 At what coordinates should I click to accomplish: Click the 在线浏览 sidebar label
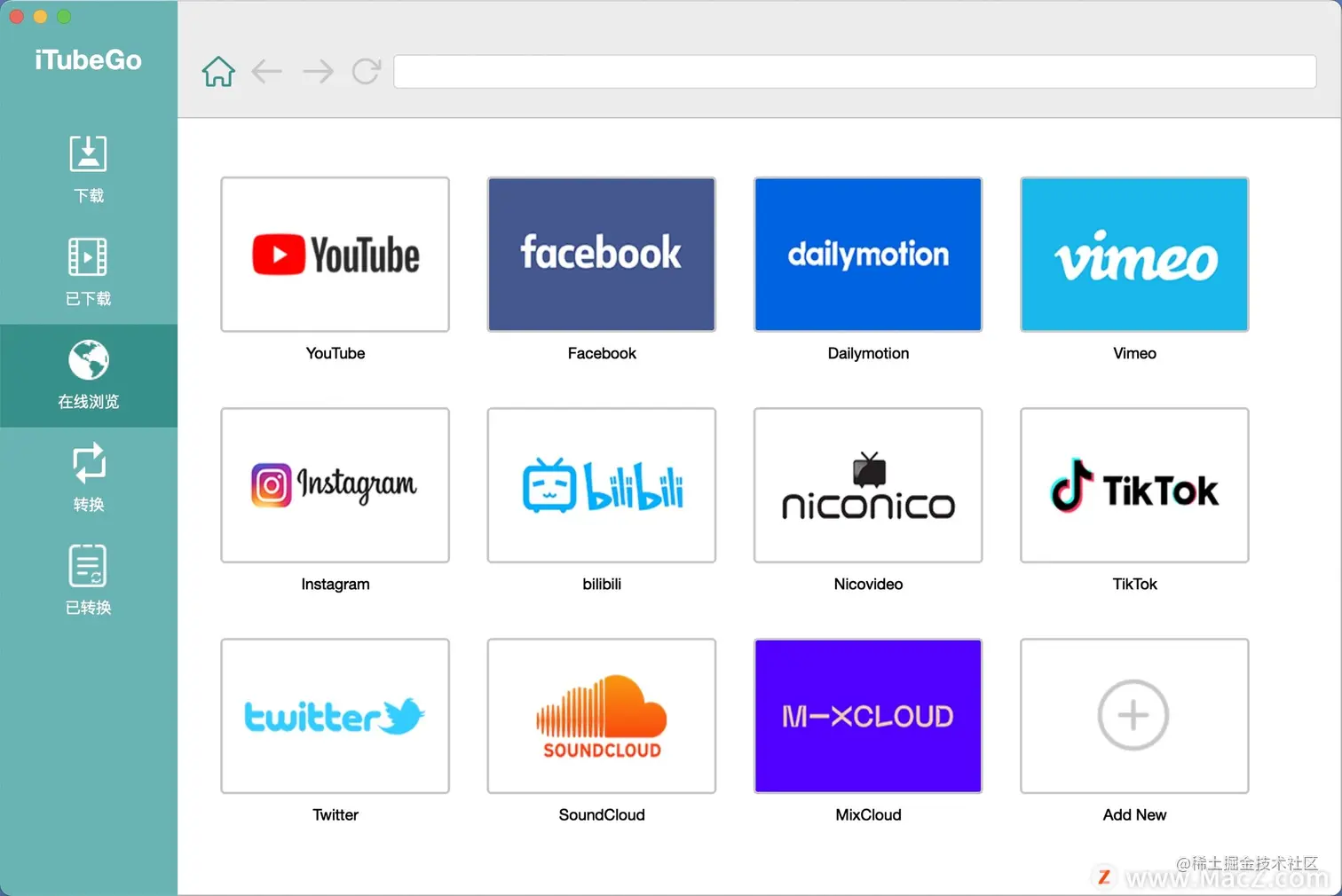[88, 402]
